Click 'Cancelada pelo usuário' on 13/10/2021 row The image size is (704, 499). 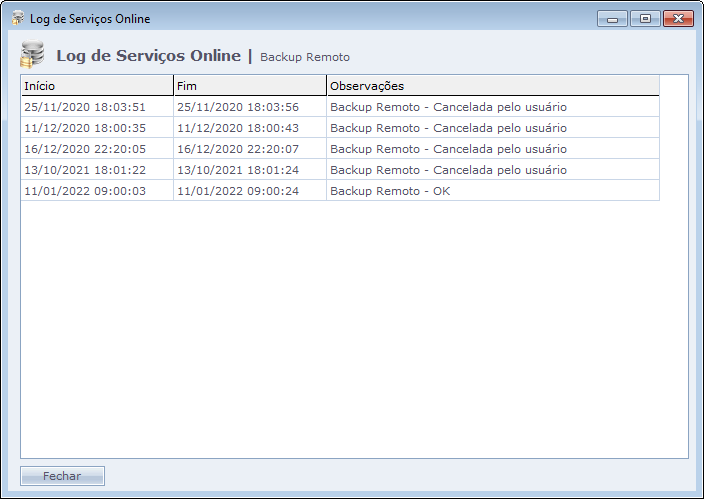499,170
